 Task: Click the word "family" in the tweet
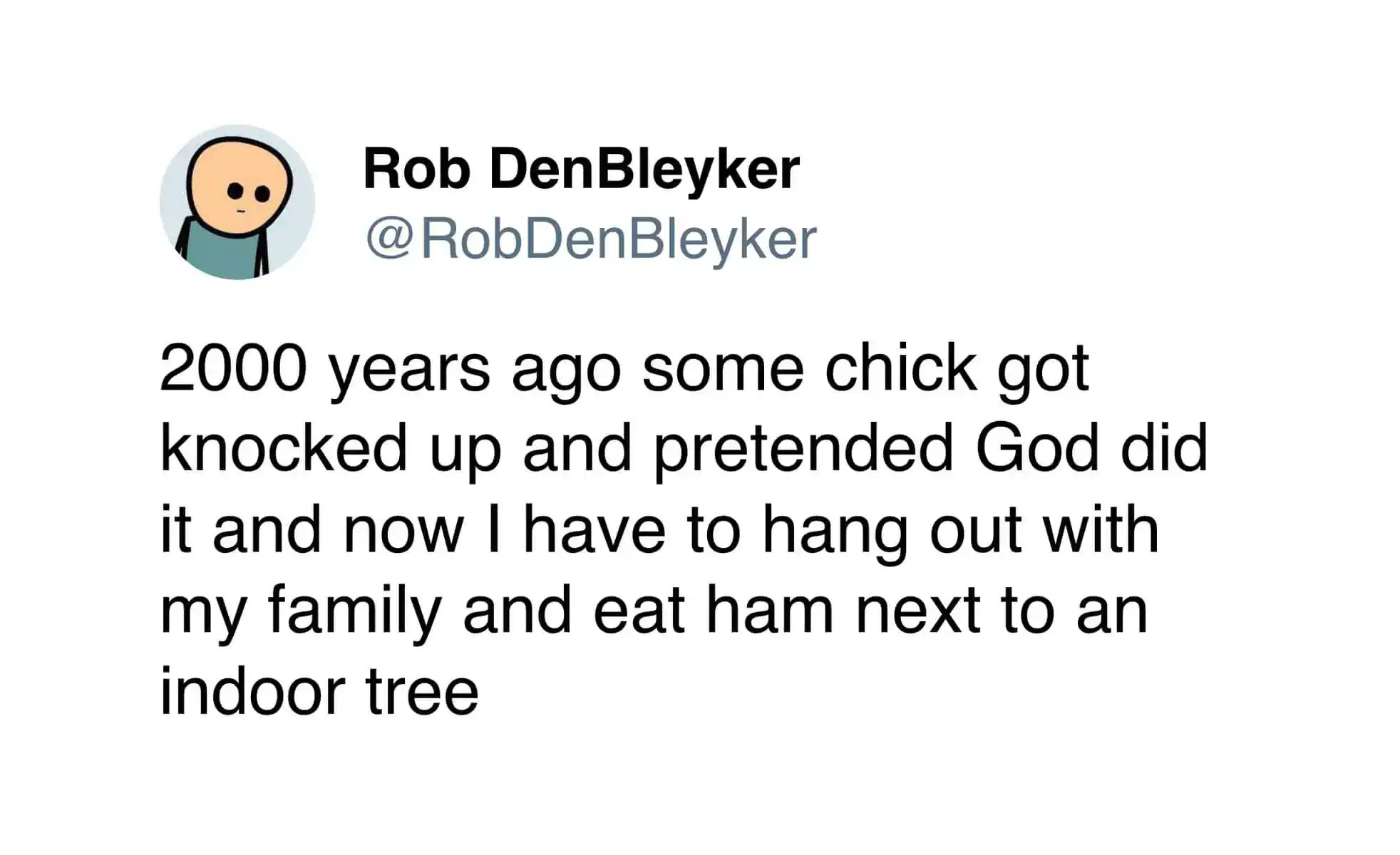click(x=354, y=611)
